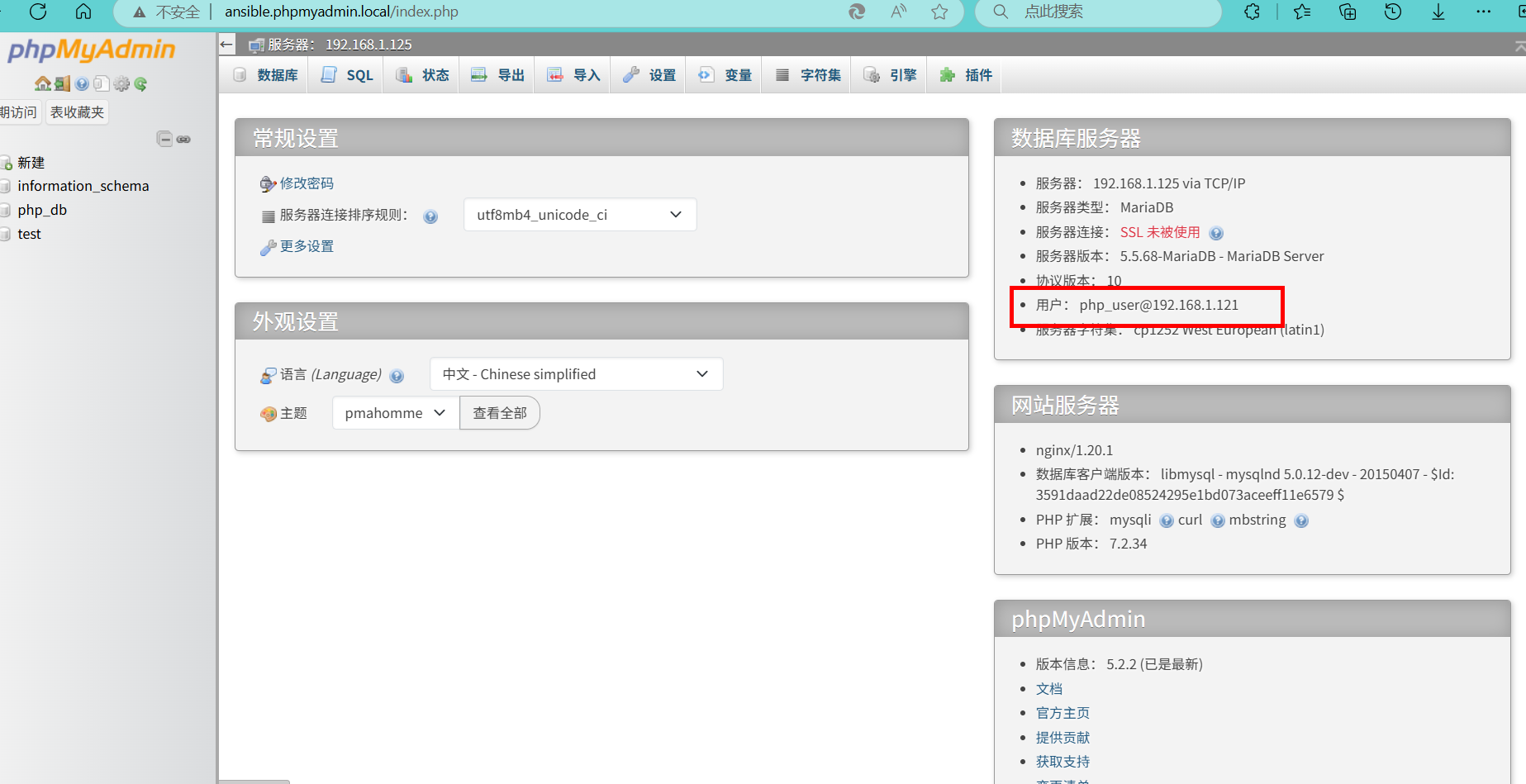The width and height of the screenshot is (1526, 784).
Task: Click the log out door icon
Action: pyautogui.click(x=62, y=83)
